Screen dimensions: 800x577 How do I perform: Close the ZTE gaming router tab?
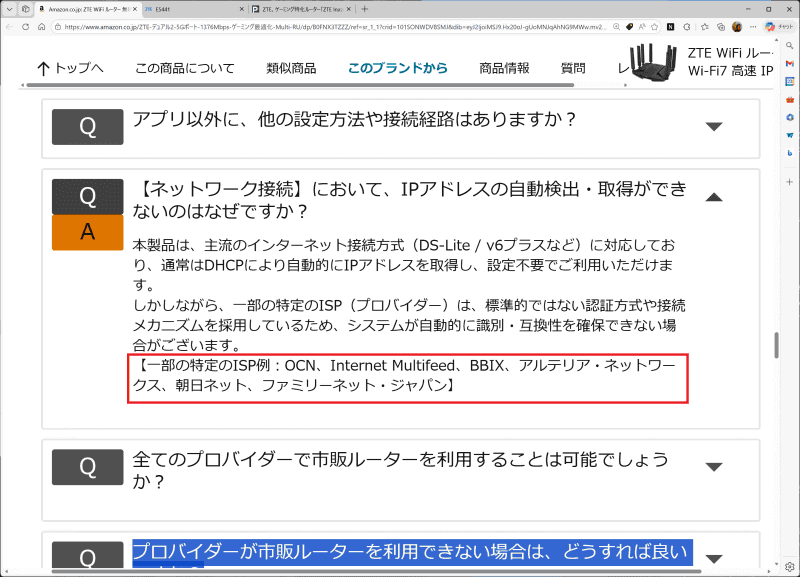pyautogui.click(x=348, y=9)
